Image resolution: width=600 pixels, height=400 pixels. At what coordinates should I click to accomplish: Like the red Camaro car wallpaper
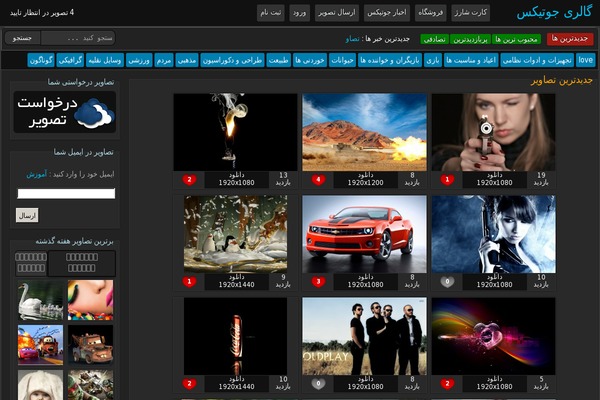coord(318,282)
